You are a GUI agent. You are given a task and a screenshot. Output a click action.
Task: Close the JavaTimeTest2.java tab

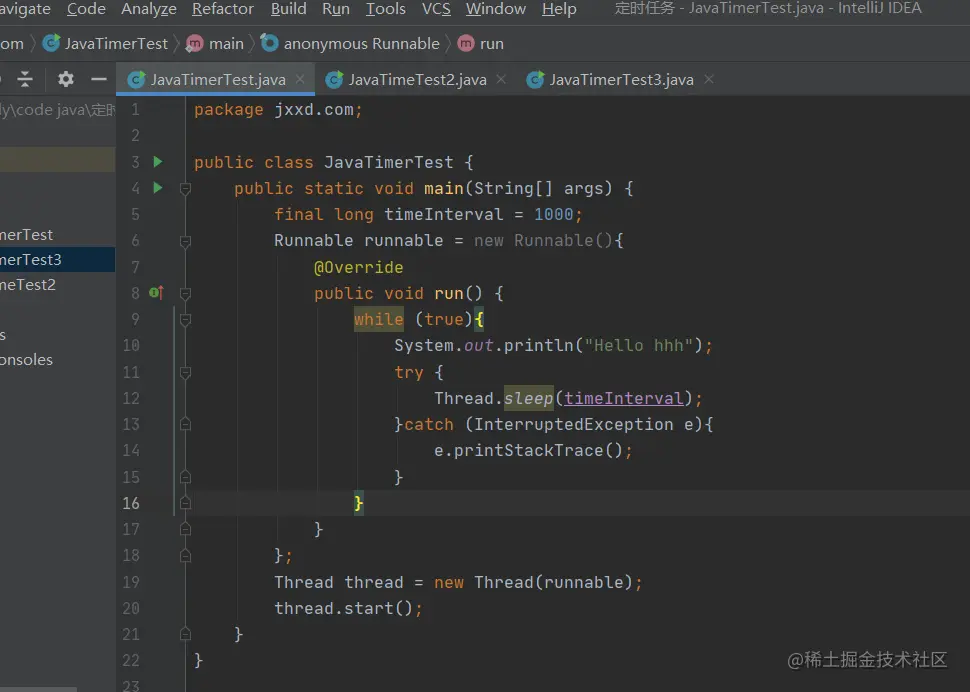coord(501,79)
